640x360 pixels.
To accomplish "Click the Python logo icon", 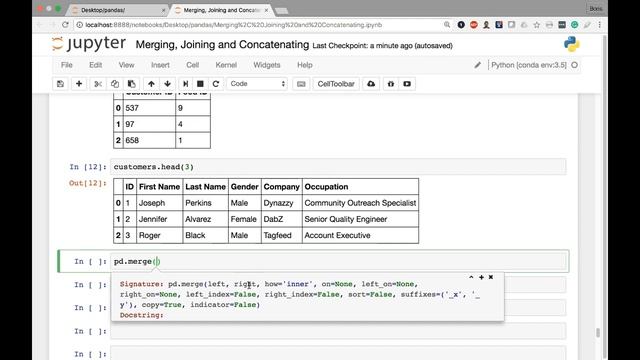I will click(572, 44).
